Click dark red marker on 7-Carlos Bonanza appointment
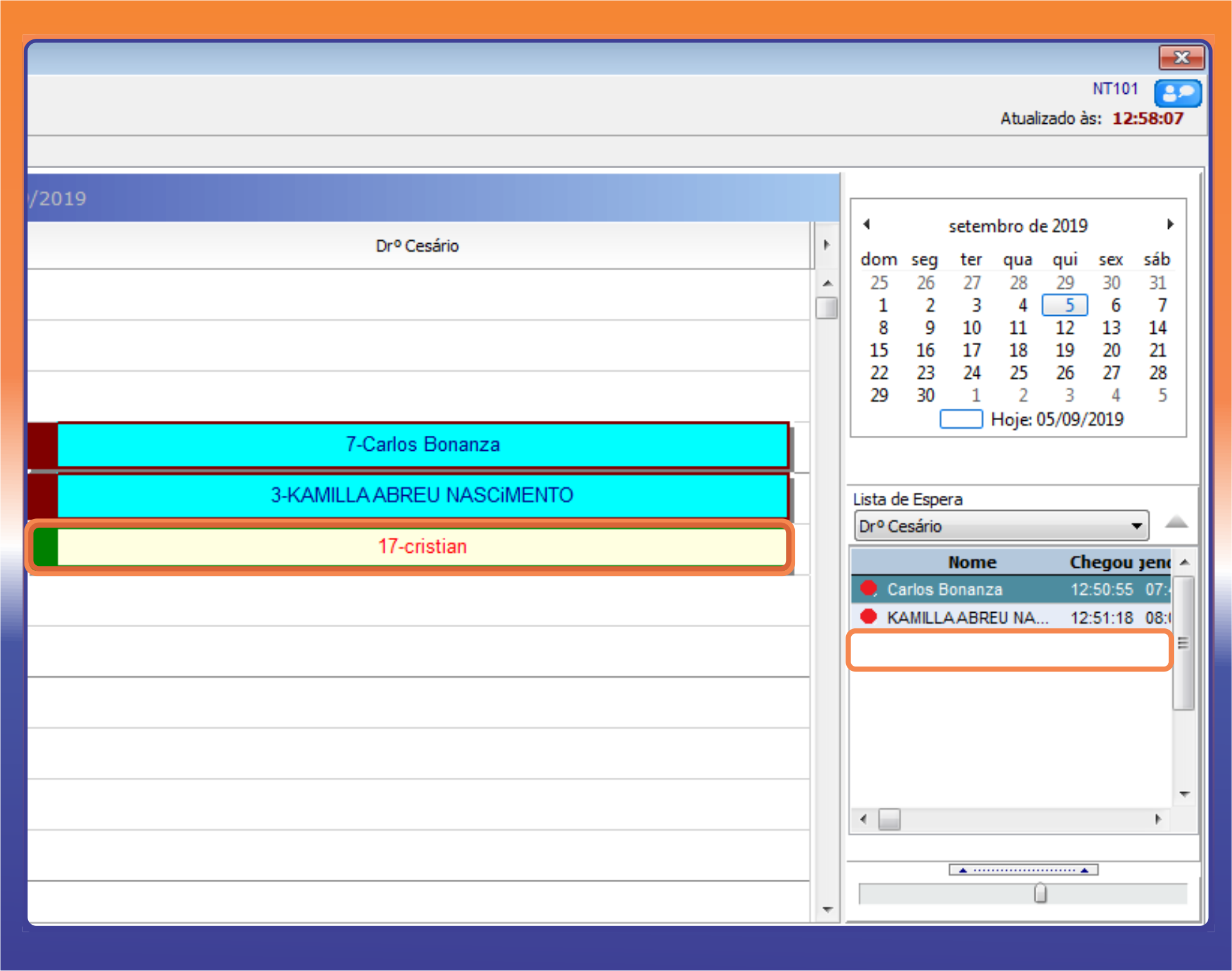This screenshot has height=971, width=1232. [43, 445]
